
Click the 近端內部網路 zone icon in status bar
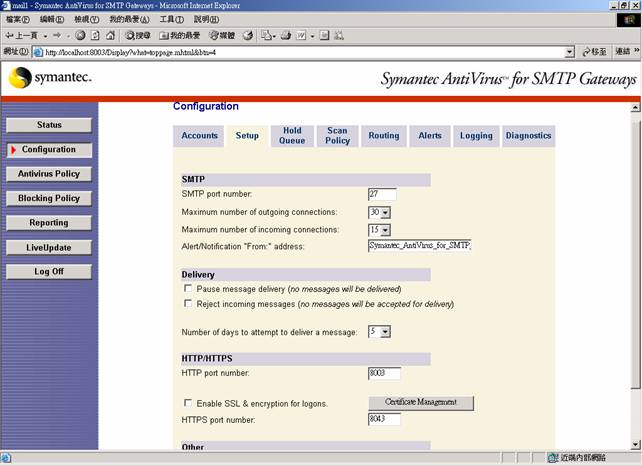pyautogui.click(x=553, y=457)
